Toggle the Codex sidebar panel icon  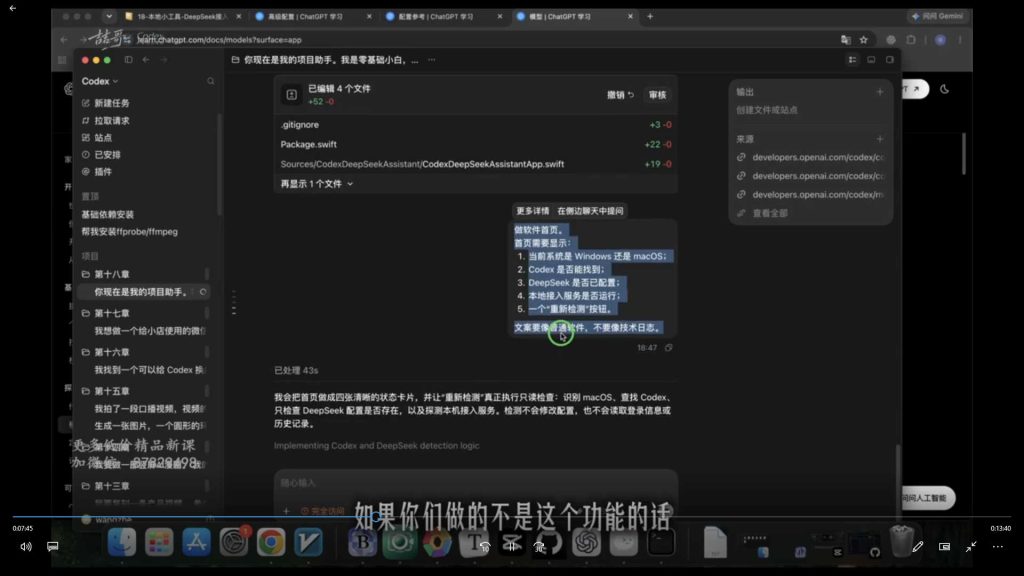pyautogui.click(x=129, y=60)
